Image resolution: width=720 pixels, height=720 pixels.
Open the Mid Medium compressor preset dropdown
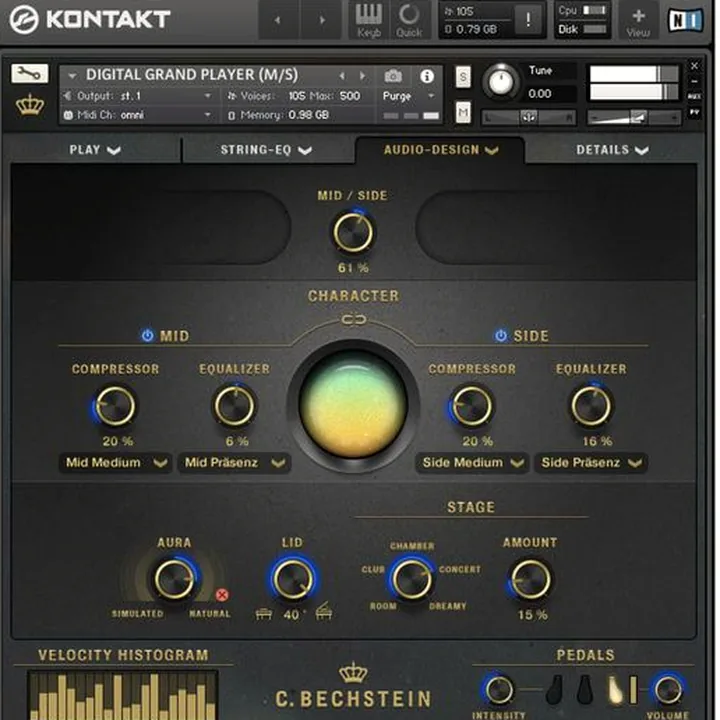[x=116, y=463]
